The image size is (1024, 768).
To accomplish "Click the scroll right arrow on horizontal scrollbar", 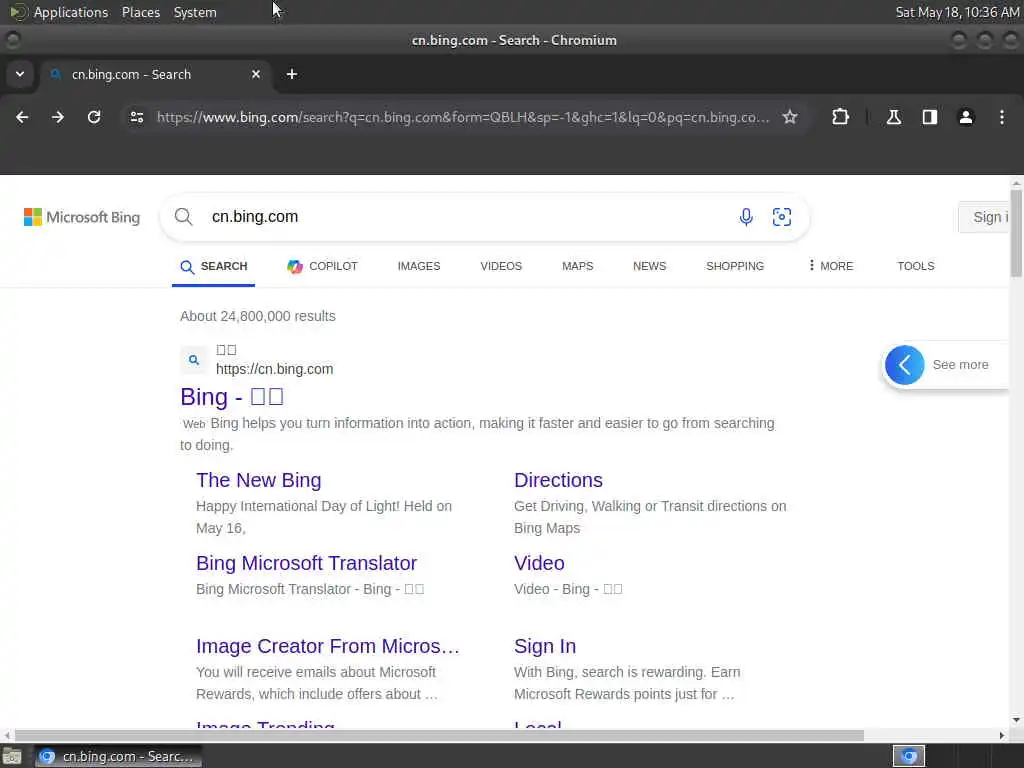I will [1002, 735].
